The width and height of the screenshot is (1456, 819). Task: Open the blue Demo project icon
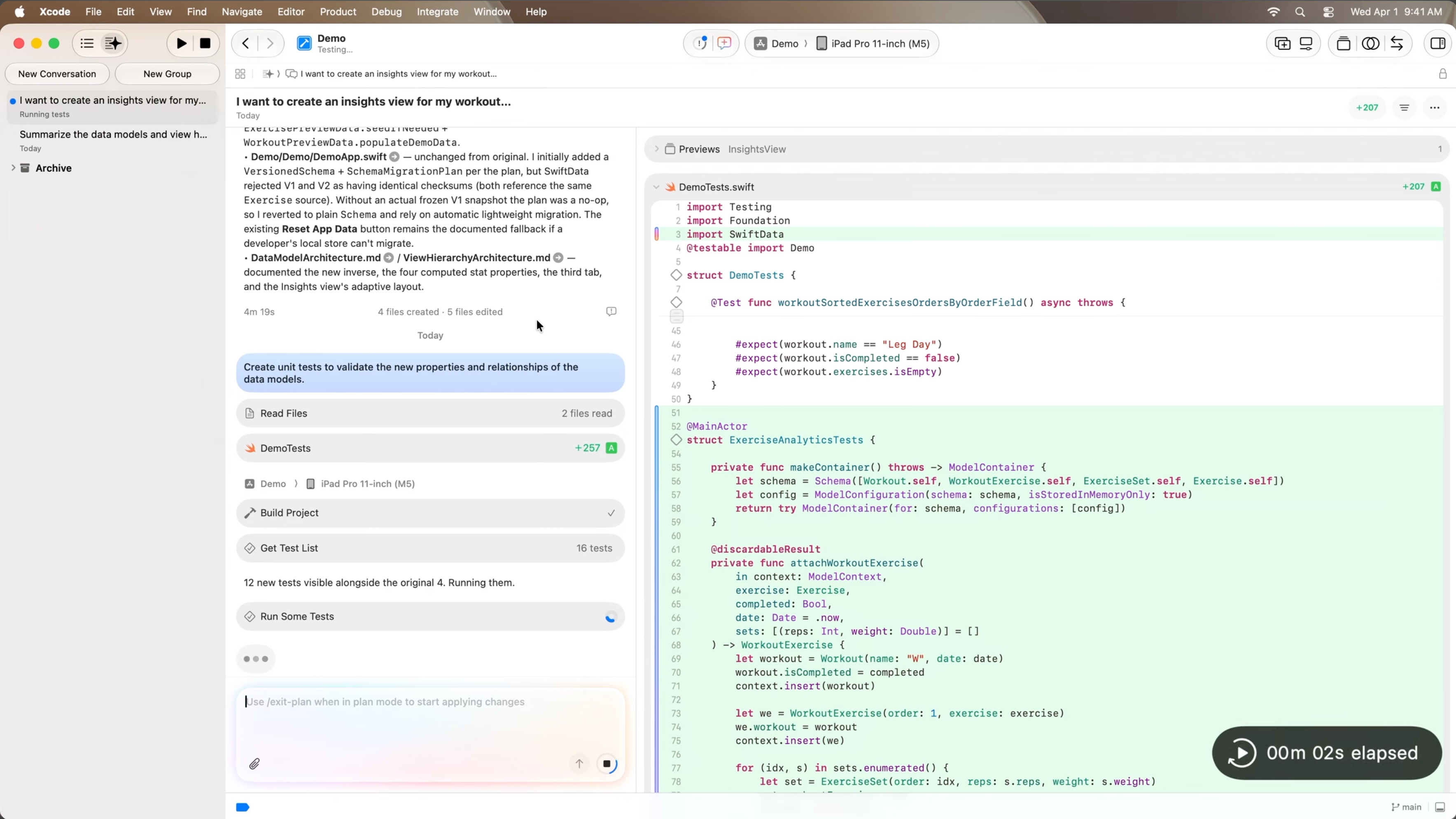tap(304, 44)
